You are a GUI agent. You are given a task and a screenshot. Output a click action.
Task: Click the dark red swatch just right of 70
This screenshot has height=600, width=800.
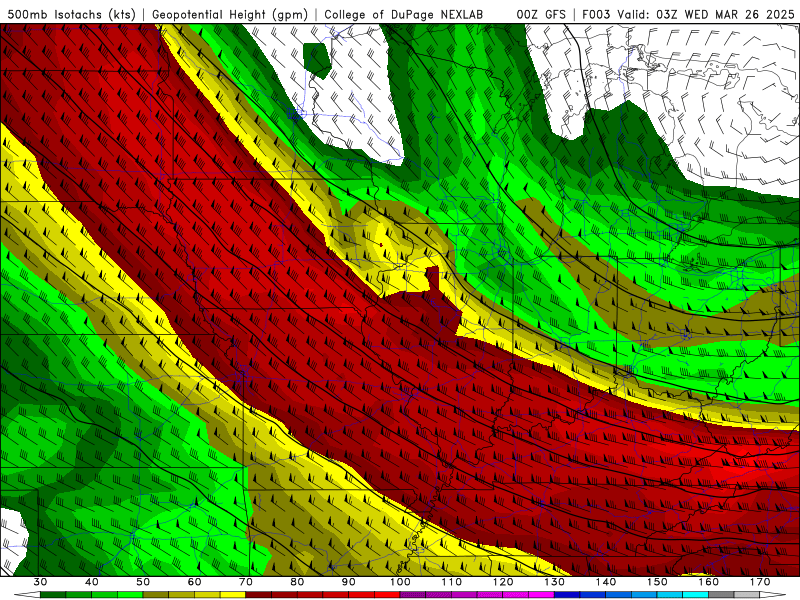pos(259,595)
